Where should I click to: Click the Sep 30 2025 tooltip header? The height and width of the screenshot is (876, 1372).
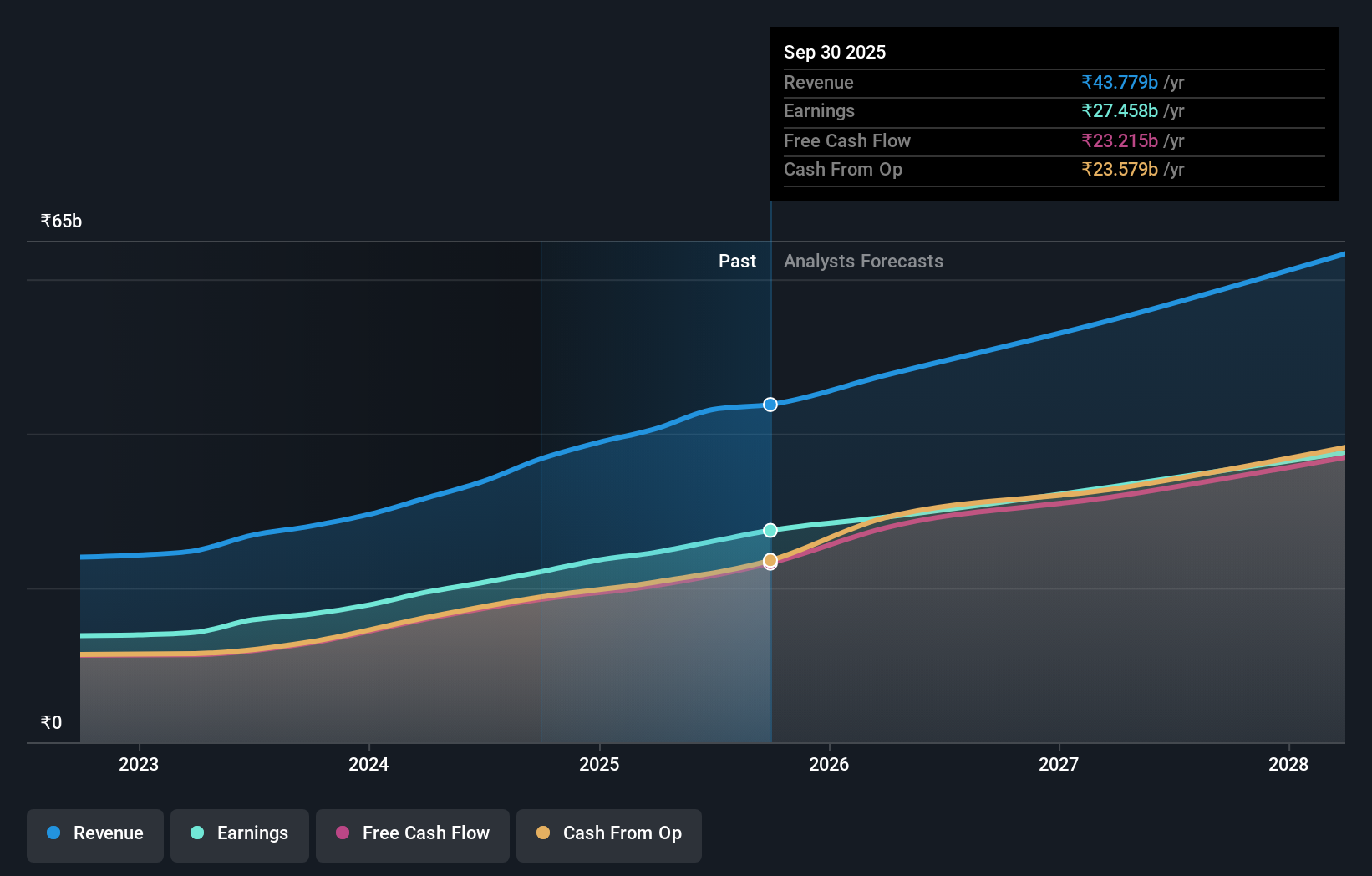pyautogui.click(x=835, y=52)
